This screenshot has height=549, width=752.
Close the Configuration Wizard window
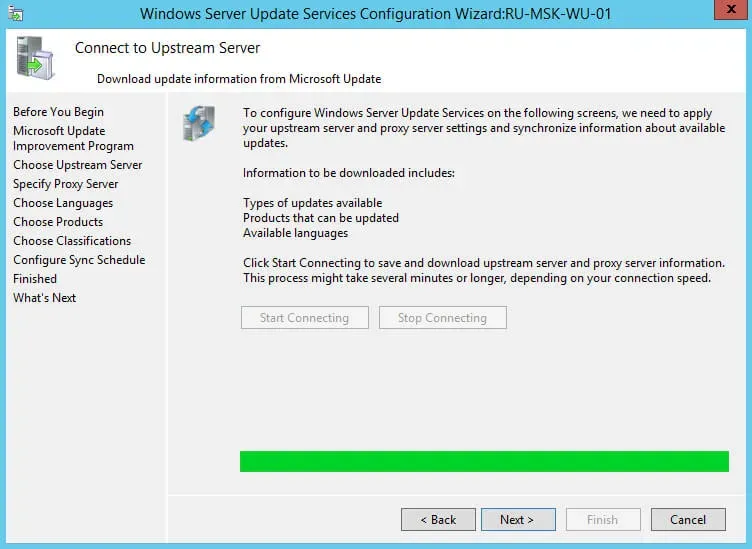click(730, 9)
